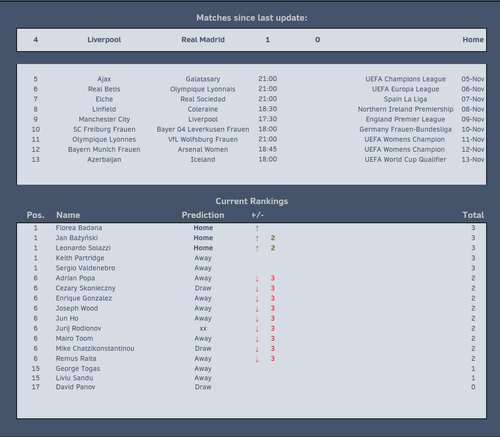Select Joseph Wood in rankings

(x=77, y=308)
